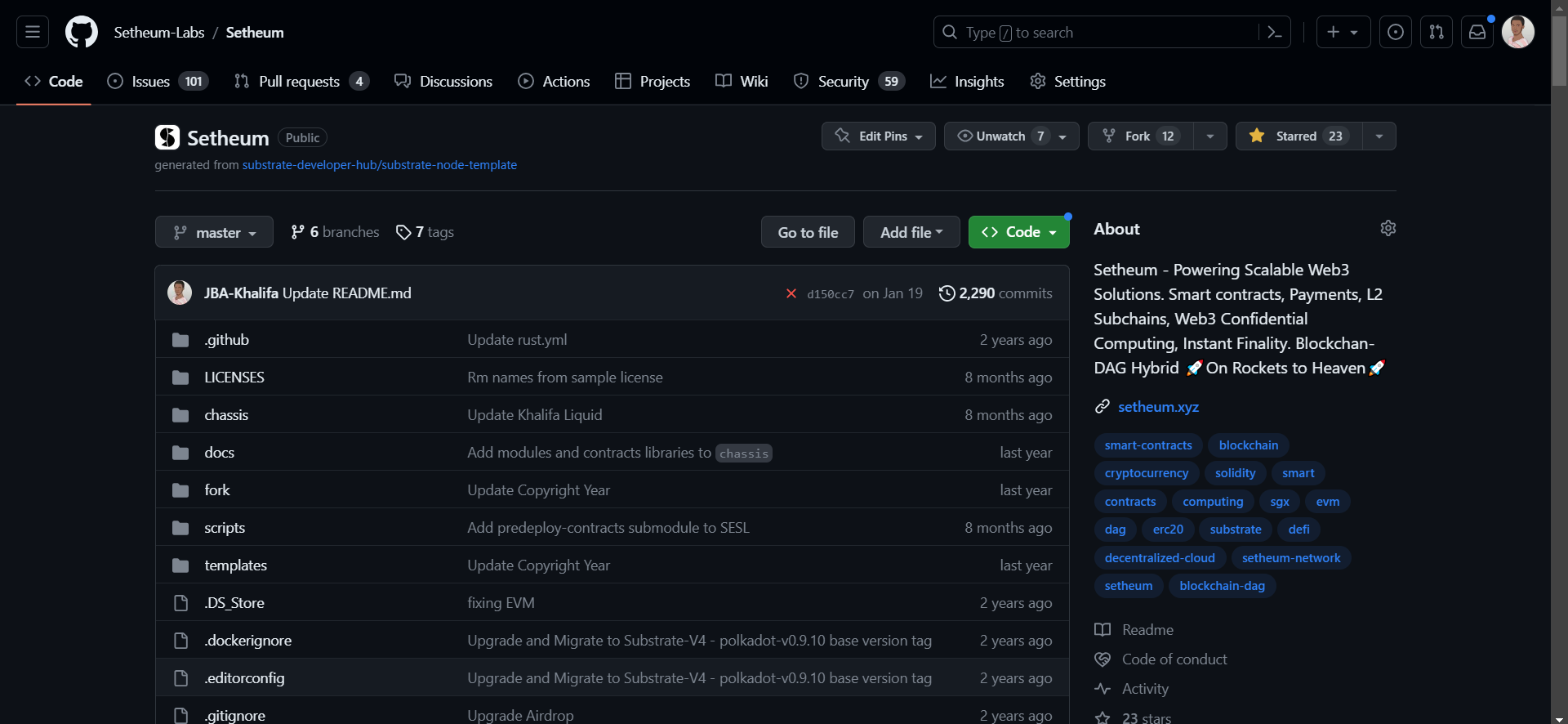Open the issues shortcut icon in header
Image resolution: width=1568 pixels, height=724 pixels.
tap(1395, 32)
